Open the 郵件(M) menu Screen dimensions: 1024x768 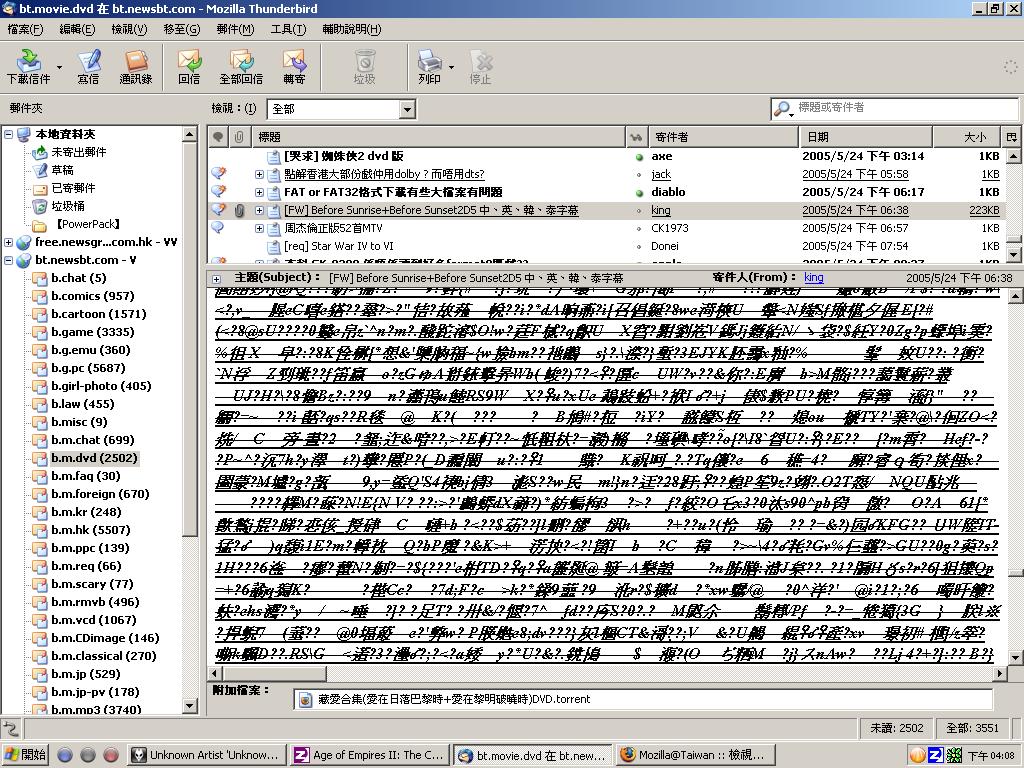pyautogui.click(x=234, y=29)
